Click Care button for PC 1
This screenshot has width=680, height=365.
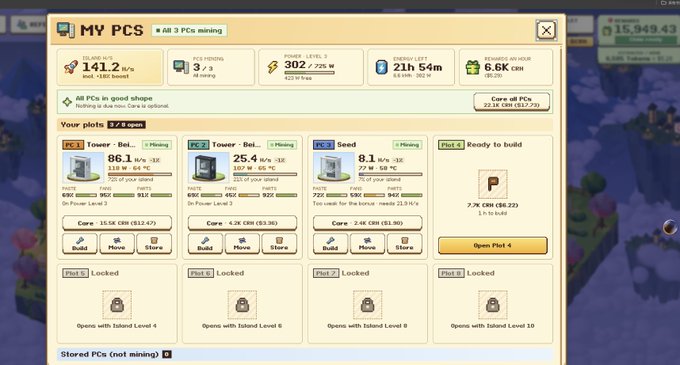(x=117, y=223)
